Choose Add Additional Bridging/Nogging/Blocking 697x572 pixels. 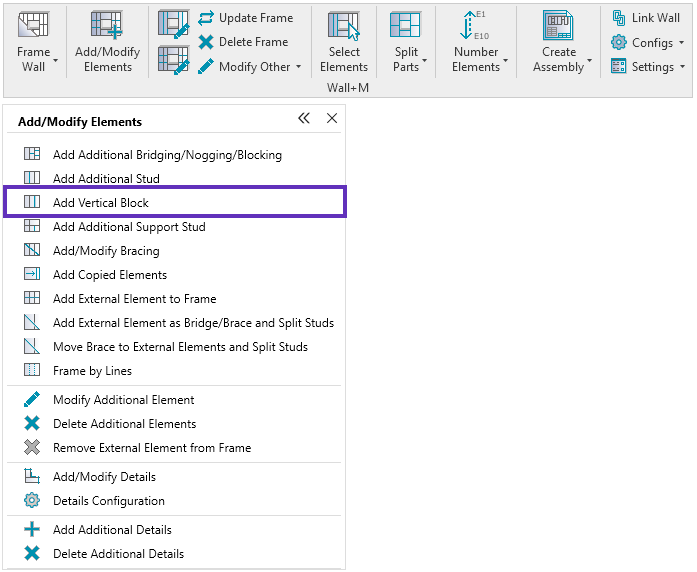click(167, 155)
